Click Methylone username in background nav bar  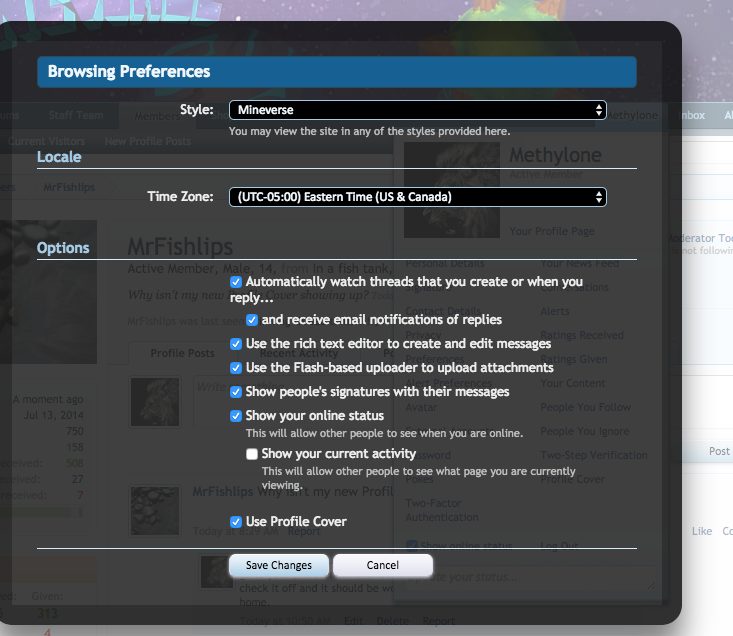(x=632, y=115)
